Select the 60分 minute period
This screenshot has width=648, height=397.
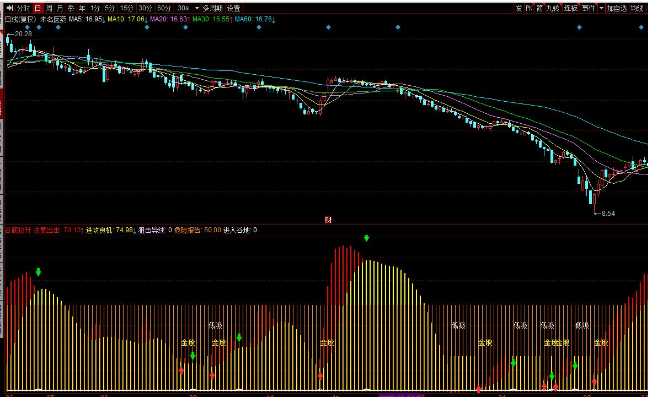point(164,8)
